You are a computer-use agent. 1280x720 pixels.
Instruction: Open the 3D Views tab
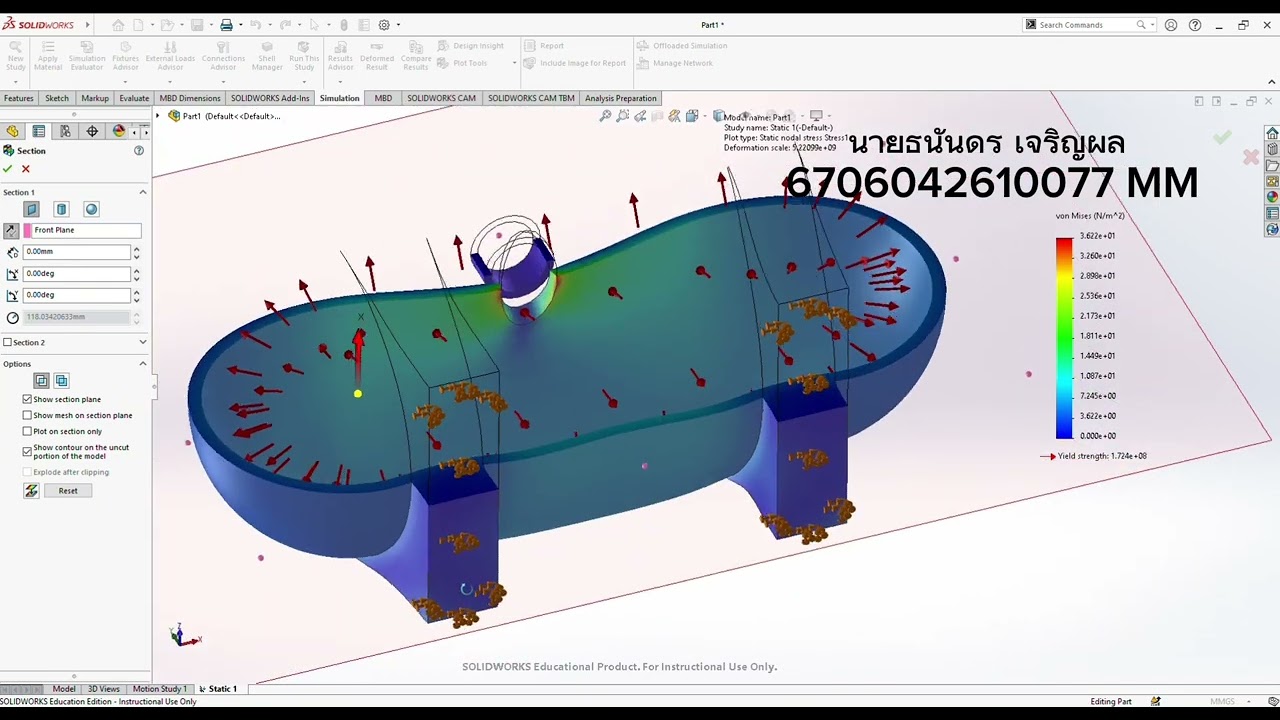point(104,689)
